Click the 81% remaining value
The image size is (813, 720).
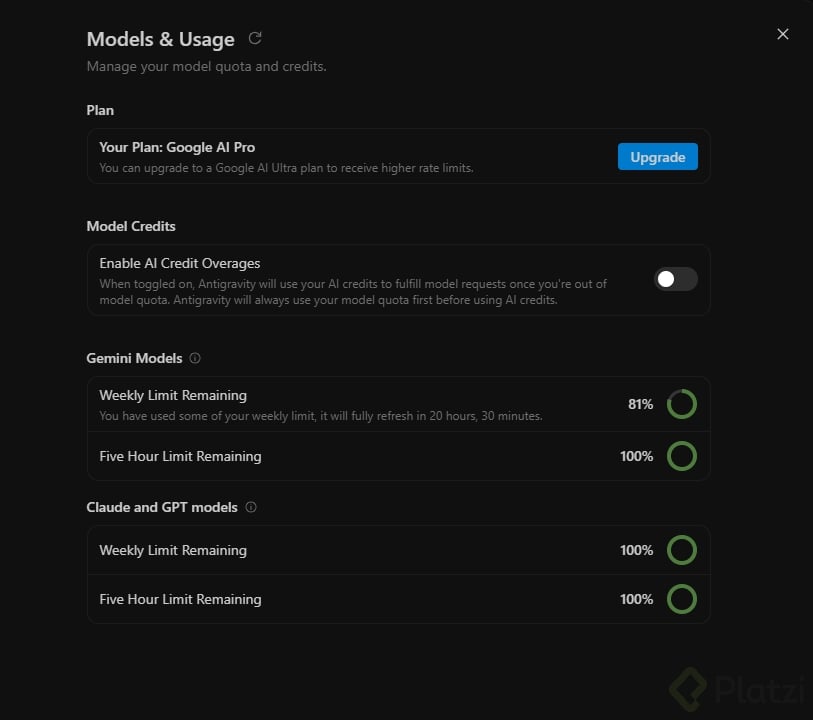pyautogui.click(x=640, y=404)
